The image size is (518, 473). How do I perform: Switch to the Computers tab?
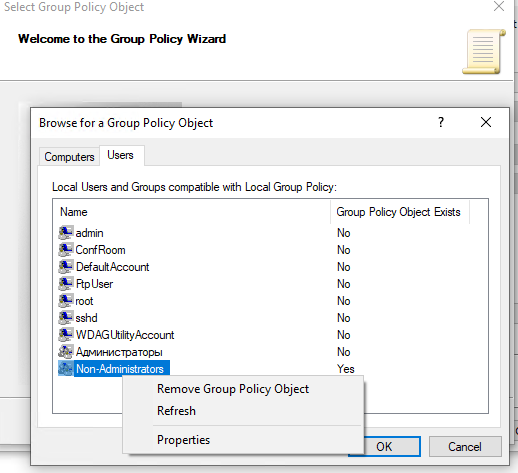69,157
